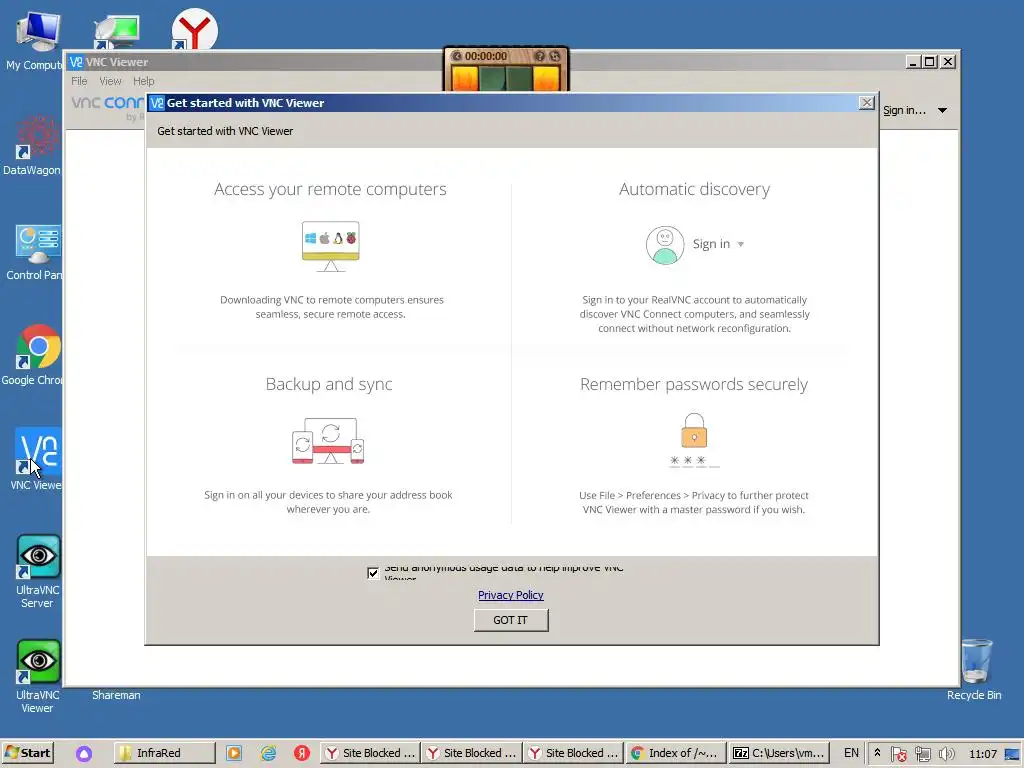Open the File menu in VNC Viewer
Screen dimensions: 1024x768
(x=79, y=81)
